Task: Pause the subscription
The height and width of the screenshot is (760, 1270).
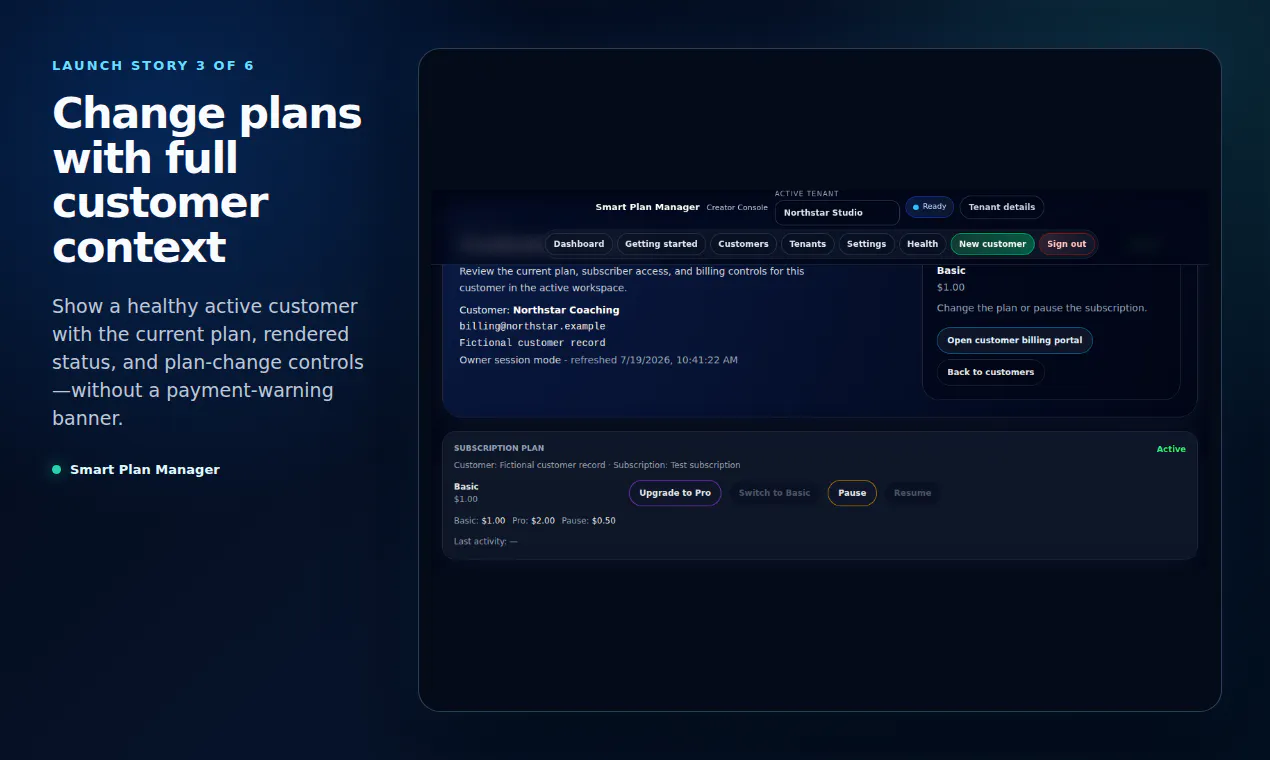Action: pyautogui.click(x=852, y=493)
